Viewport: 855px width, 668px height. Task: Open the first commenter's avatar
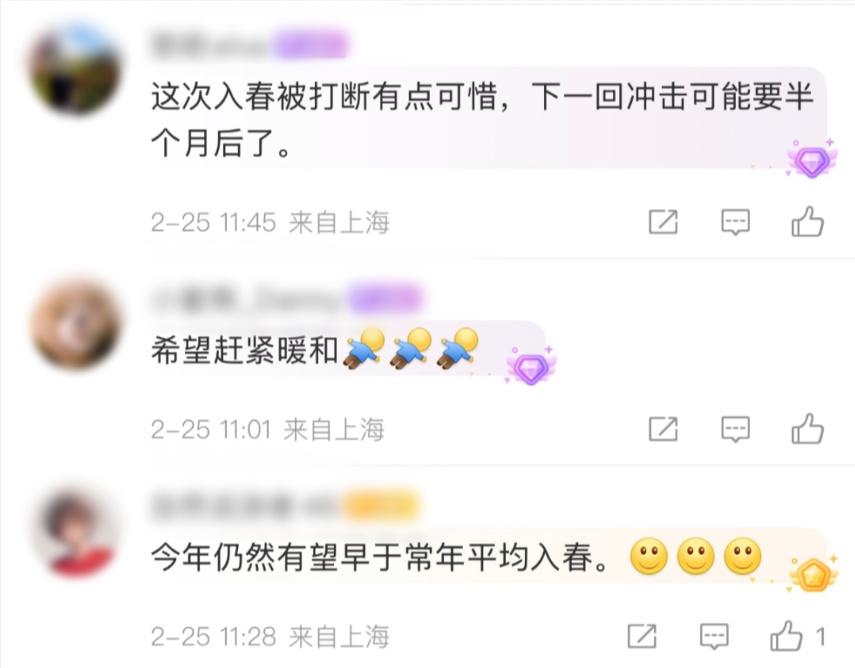(x=75, y=69)
